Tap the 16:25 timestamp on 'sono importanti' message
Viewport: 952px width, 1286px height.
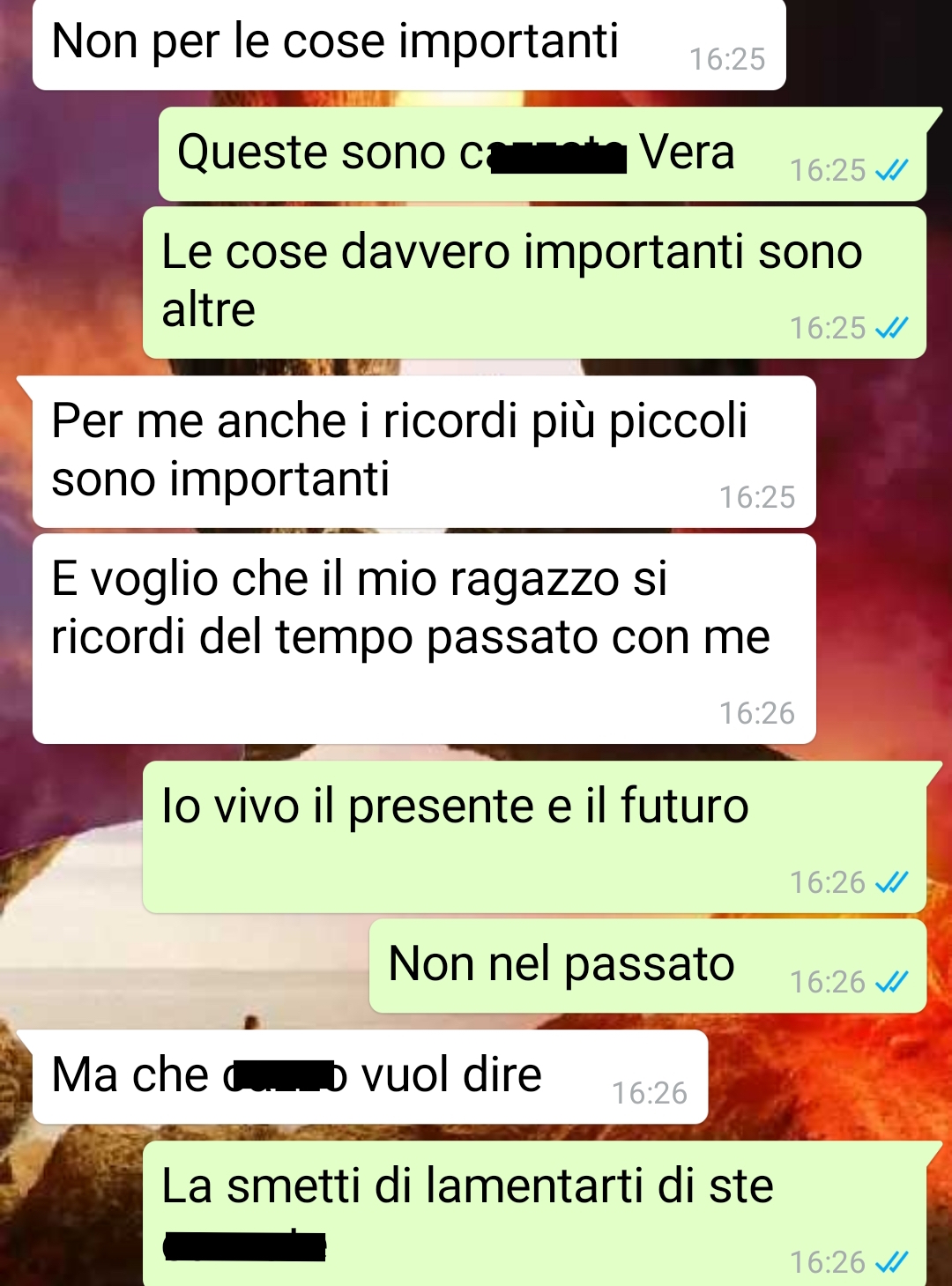point(757,497)
